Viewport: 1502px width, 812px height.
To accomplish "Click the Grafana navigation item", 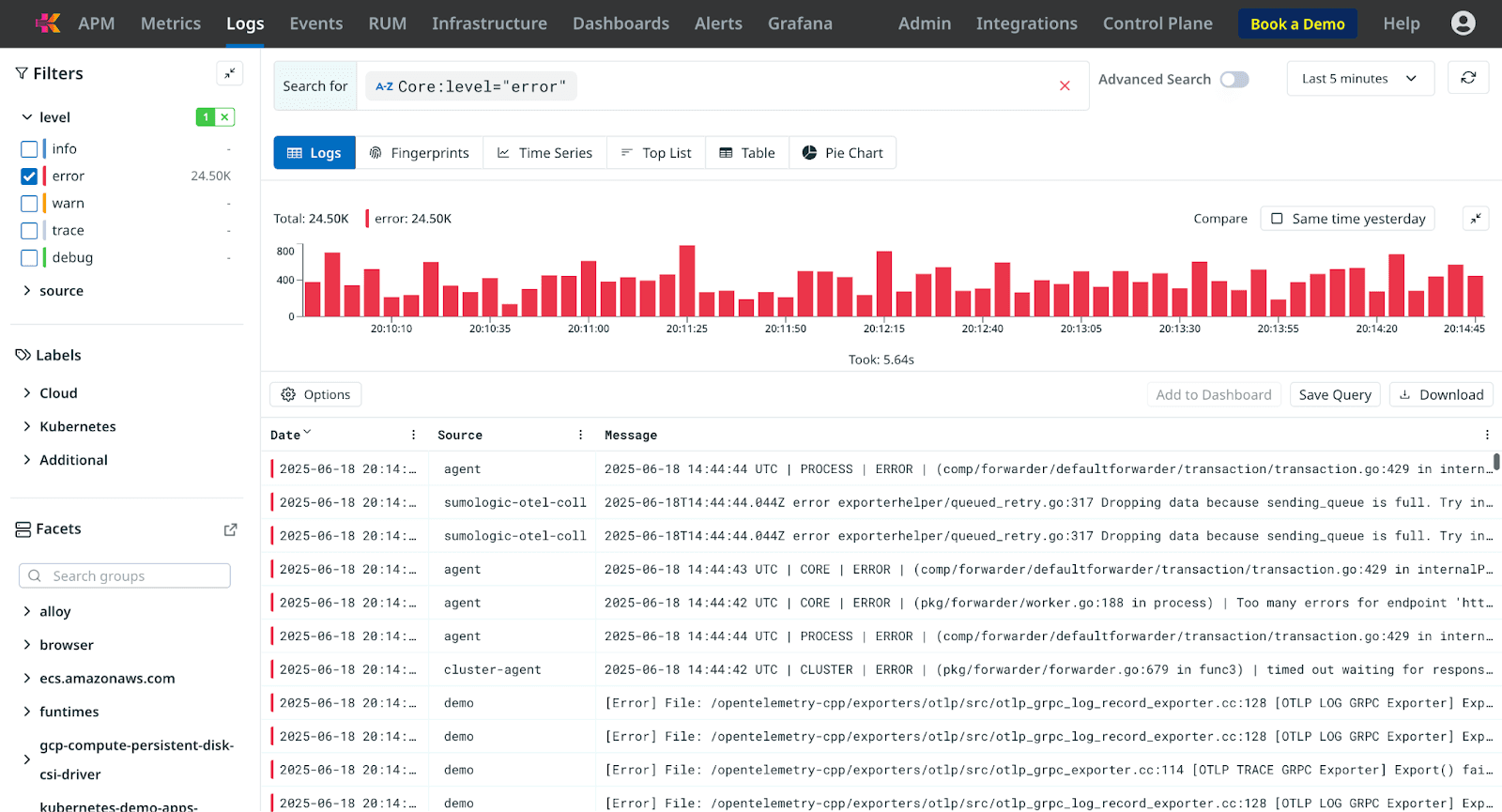I will click(800, 23).
